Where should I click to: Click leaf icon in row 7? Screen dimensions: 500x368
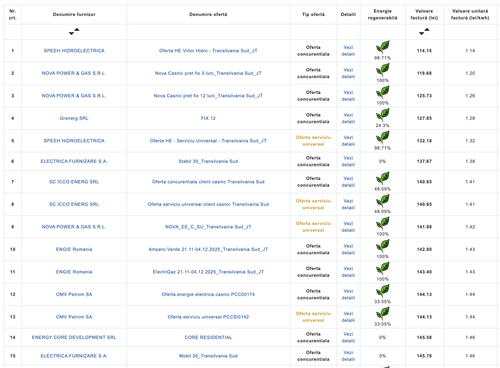(382, 178)
